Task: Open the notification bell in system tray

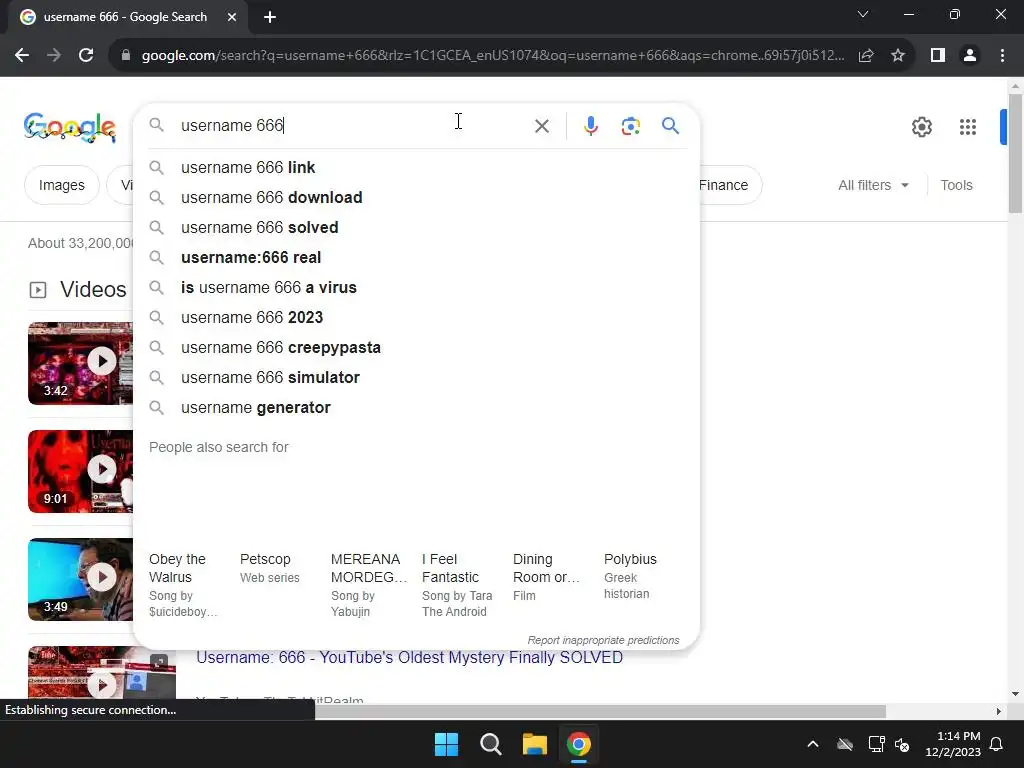Action: point(997,744)
